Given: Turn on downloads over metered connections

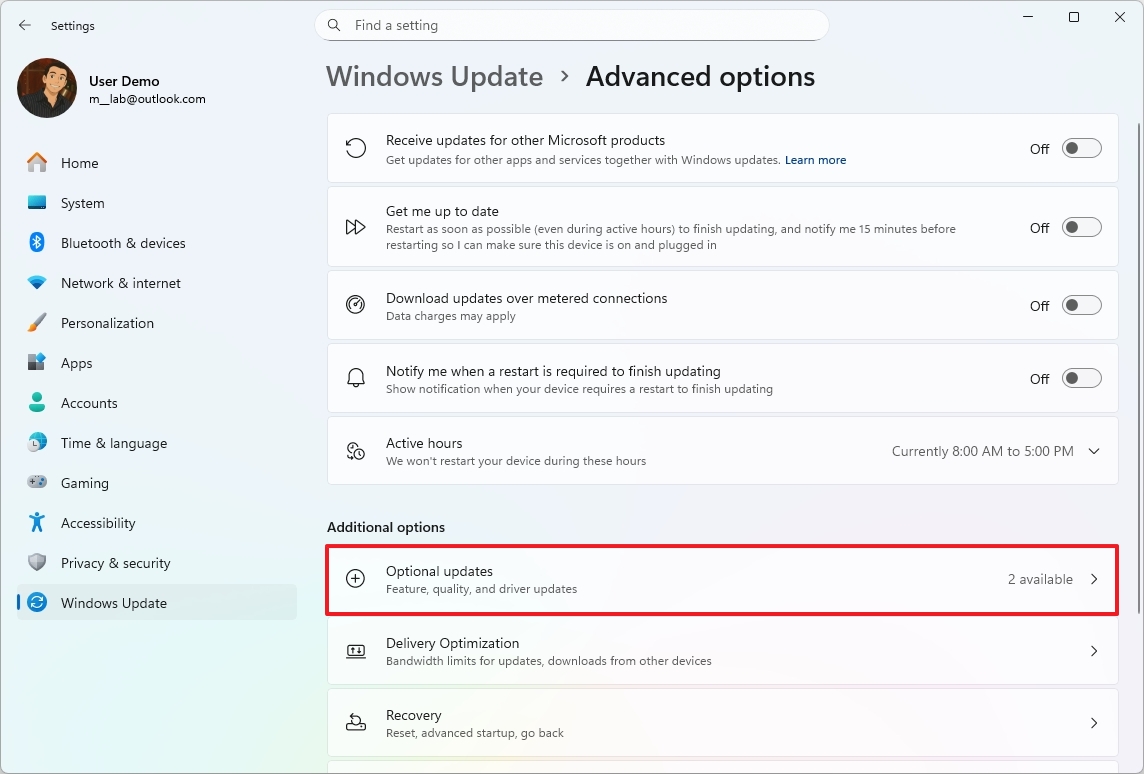Looking at the screenshot, I should coord(1081,305).
